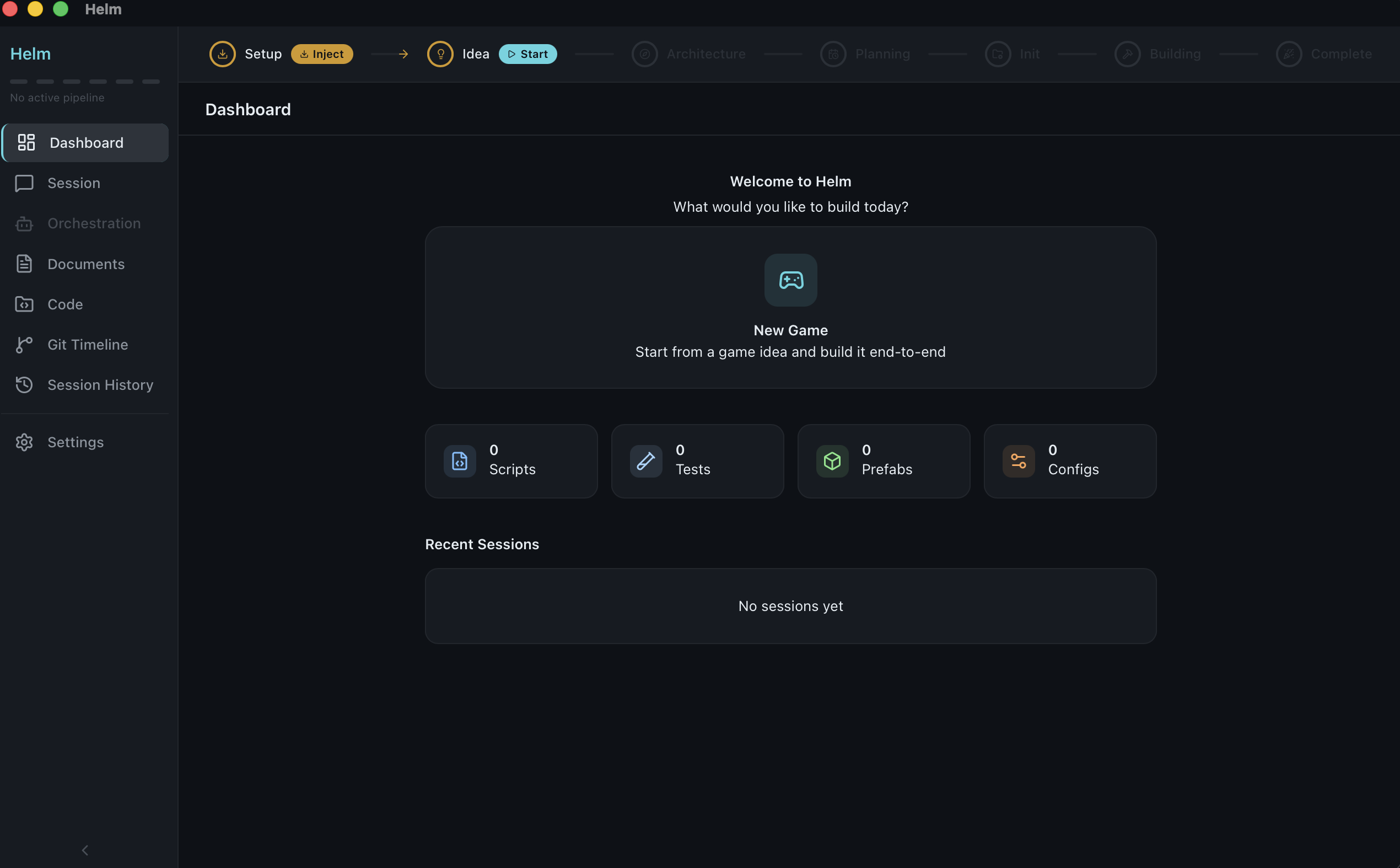
Task: Navigate to Session History
Action: 100,384
